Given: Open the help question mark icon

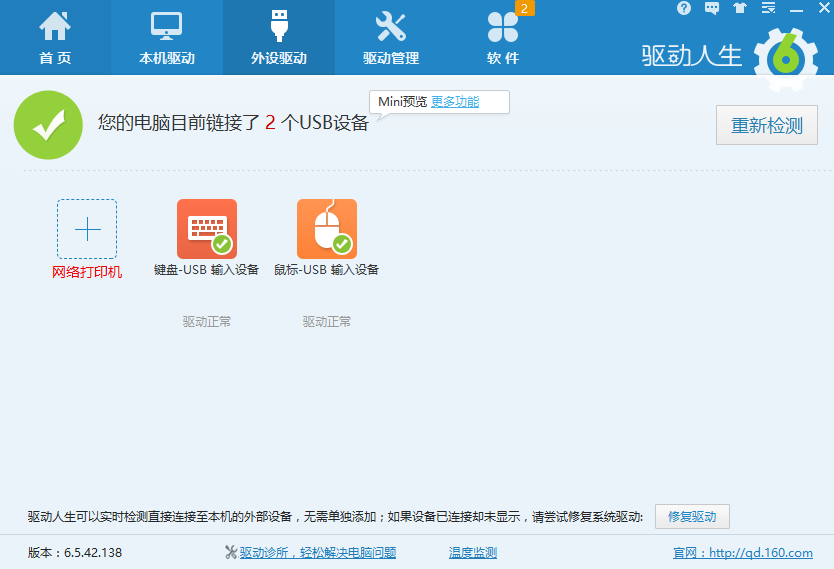Looking at the screenshot, I should pos(684,8).
